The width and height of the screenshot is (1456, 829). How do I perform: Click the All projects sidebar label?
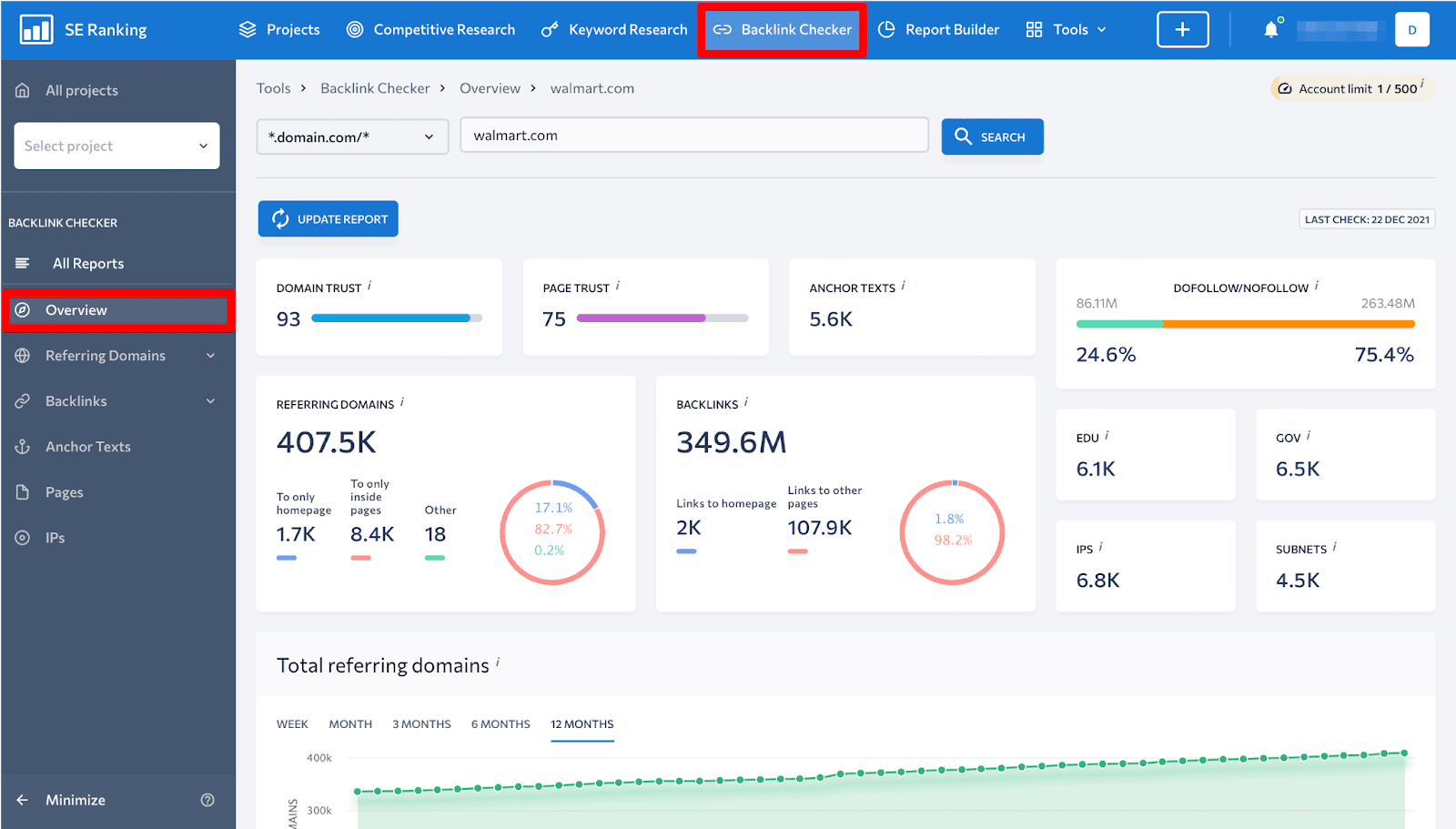click(x=82, y=90)
